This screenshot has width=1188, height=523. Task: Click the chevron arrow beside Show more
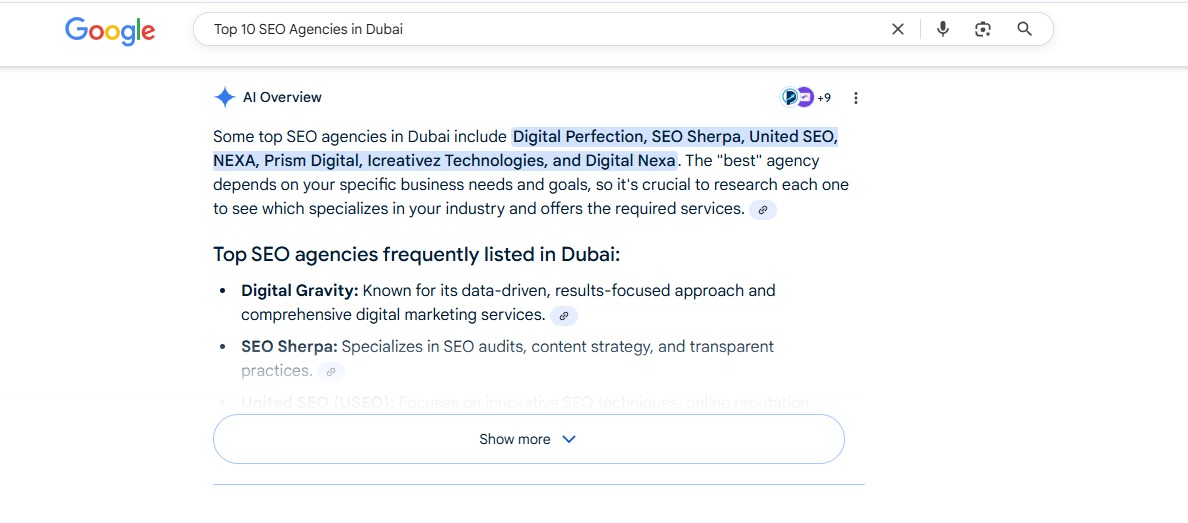(569, 439)
